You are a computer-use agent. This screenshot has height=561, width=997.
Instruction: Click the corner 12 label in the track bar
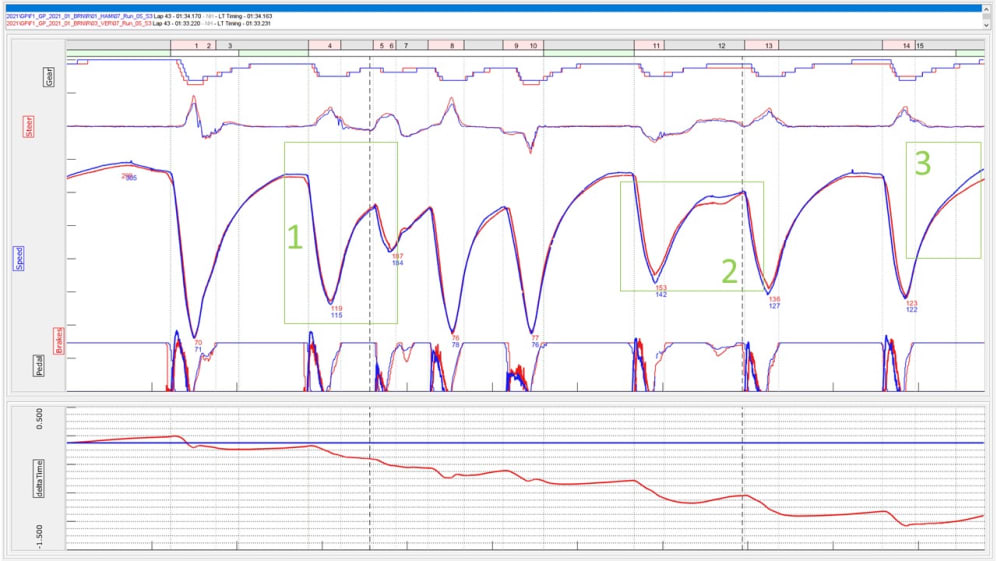tap(721, 46)
